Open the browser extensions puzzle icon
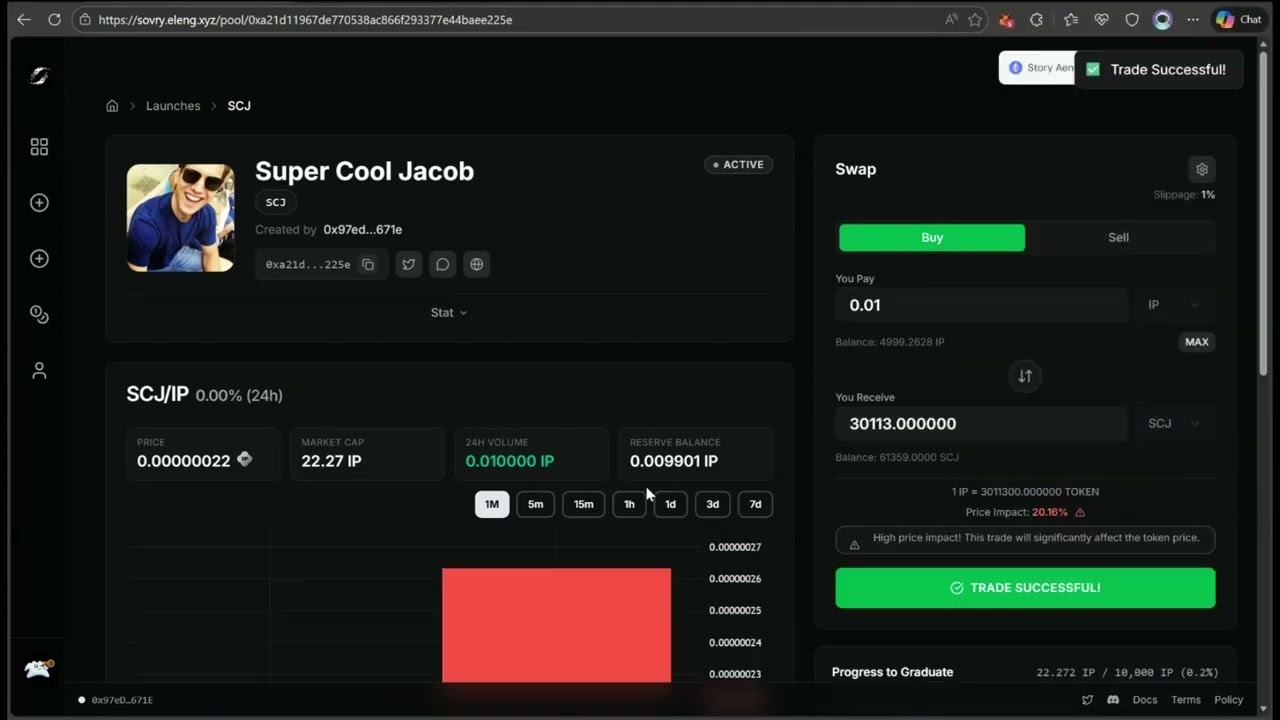Screen dimensions: 1280x720 pyautogui.click(x=1036, y=19)
